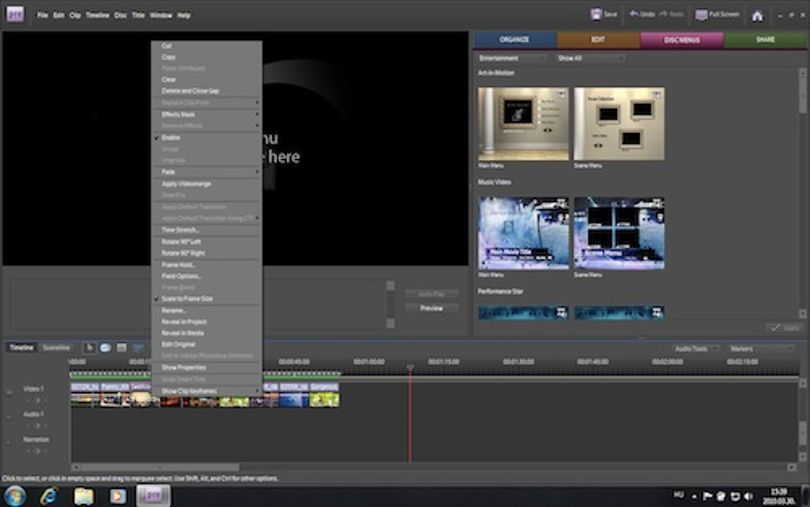Image resolution: width=810 pixels, height=507 pixels.
Task: Switch to the Sceneline tab
Action: coord(56,348)
